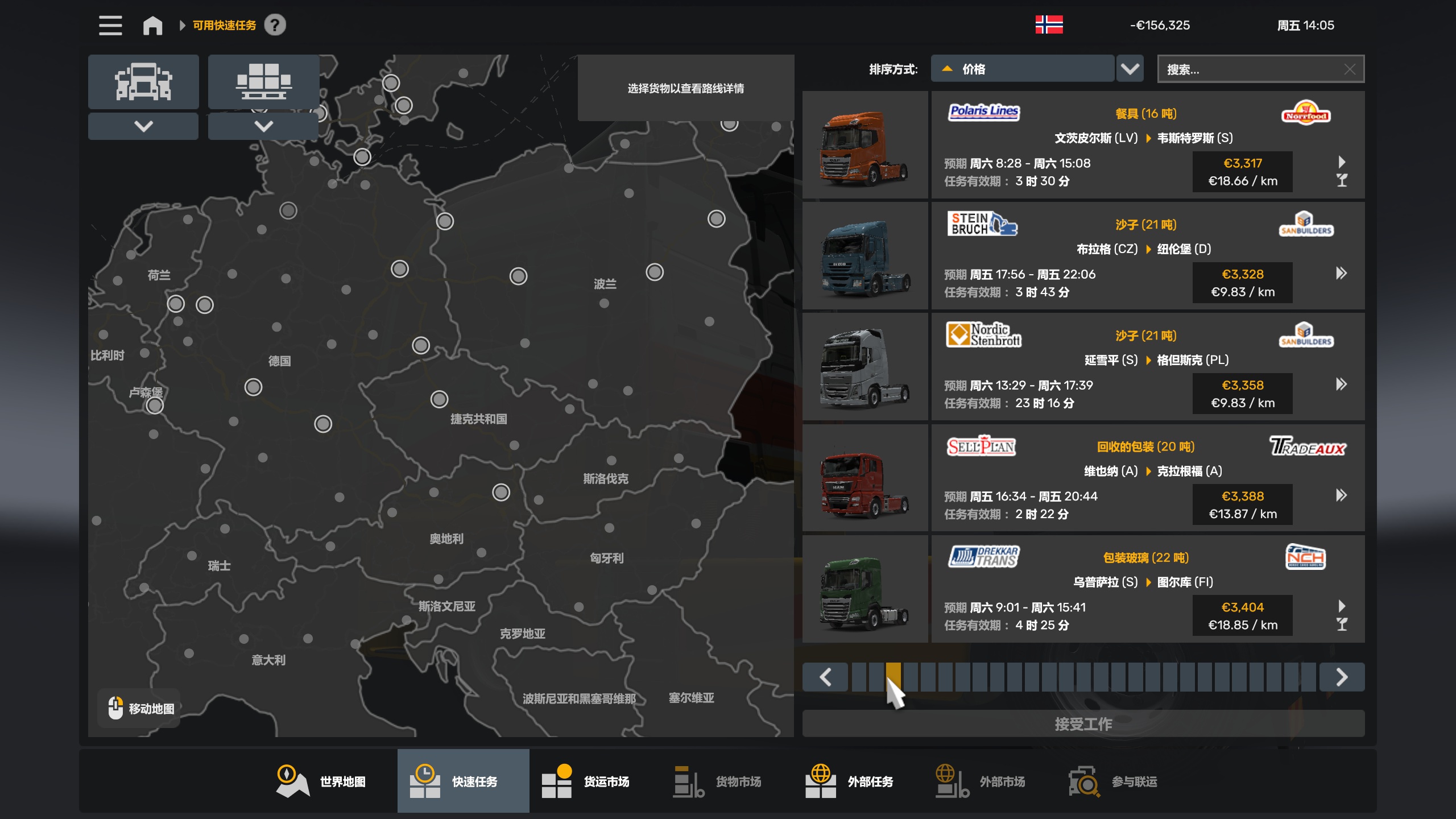Select the blue Iveco truck thumbnail
Image resolution: width=1456 pixels, height=819 pixels.
(x=864, y=257)
